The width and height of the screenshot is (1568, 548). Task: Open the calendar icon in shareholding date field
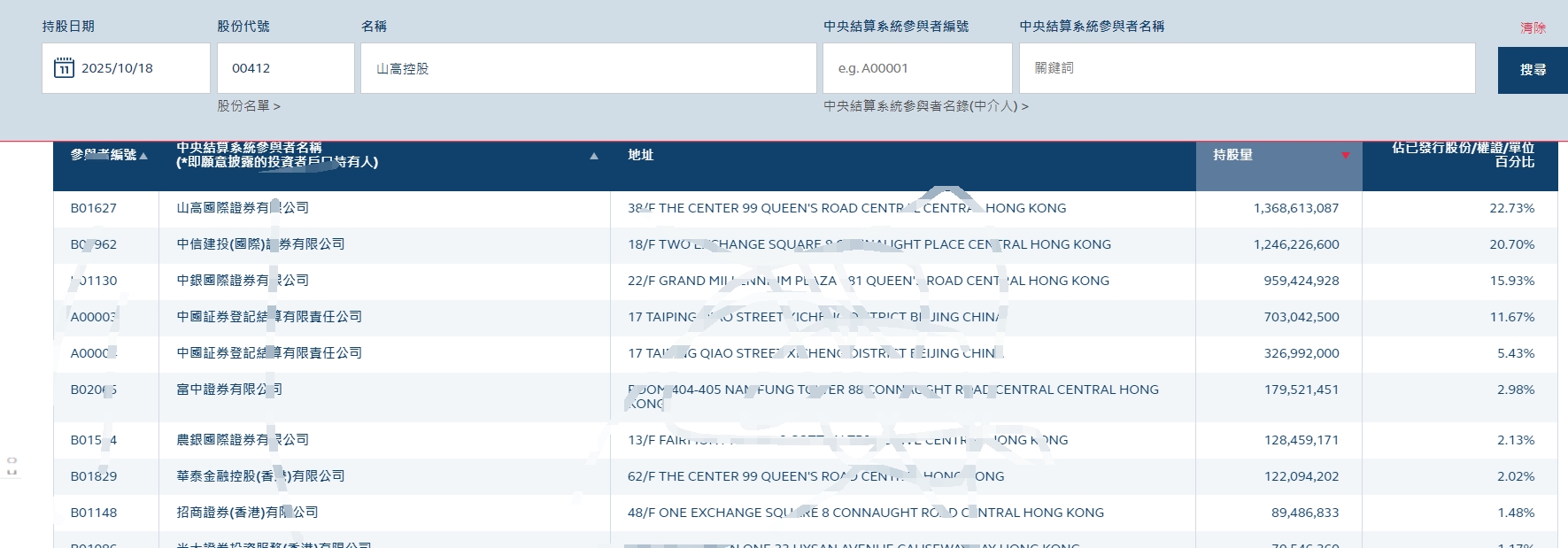coord(64,68)
